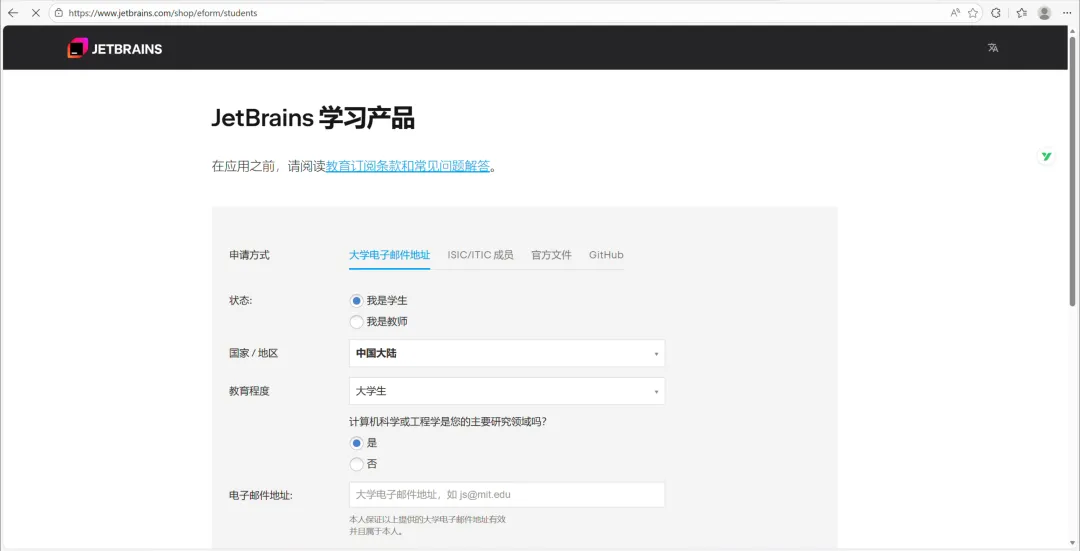1080x551 pixels.
Task: Click the 本人保证 email validity note
Action: (428, 526)
